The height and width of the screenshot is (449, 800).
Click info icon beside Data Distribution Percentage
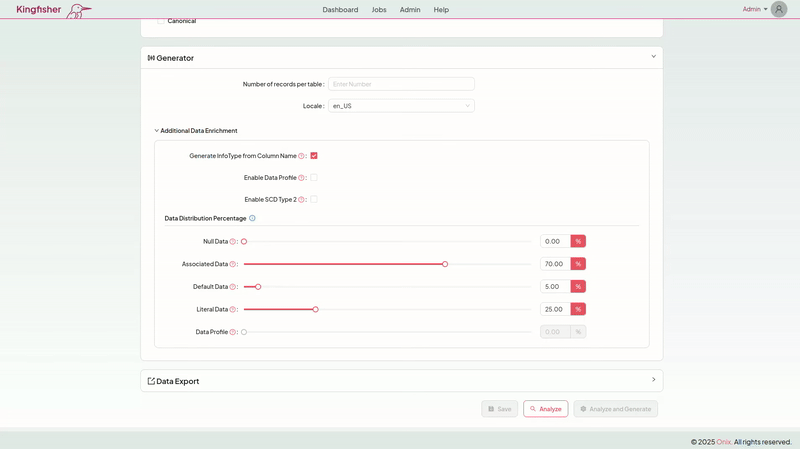[252, 218]
